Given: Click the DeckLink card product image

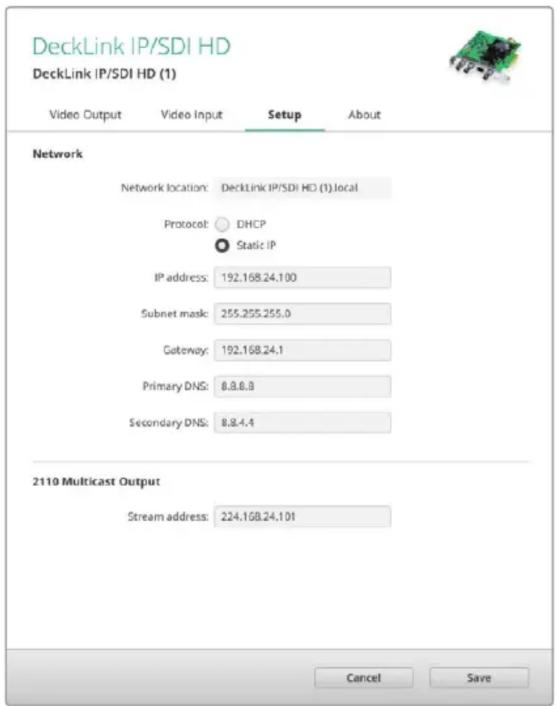Looking at the screenshot, I should tap(485, 56).
